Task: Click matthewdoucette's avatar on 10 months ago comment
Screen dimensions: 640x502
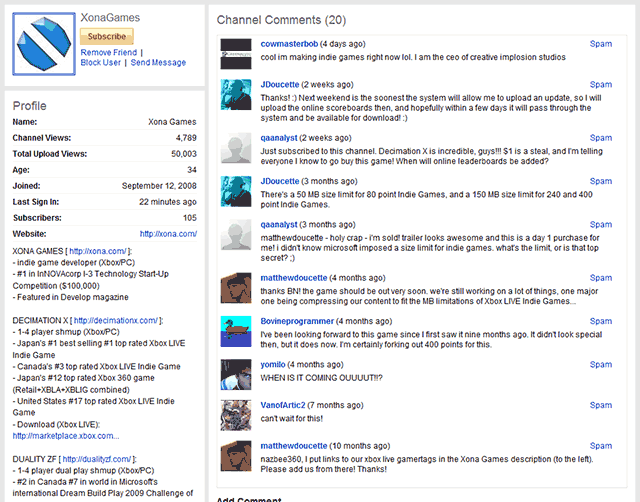Action: [236, 456]
